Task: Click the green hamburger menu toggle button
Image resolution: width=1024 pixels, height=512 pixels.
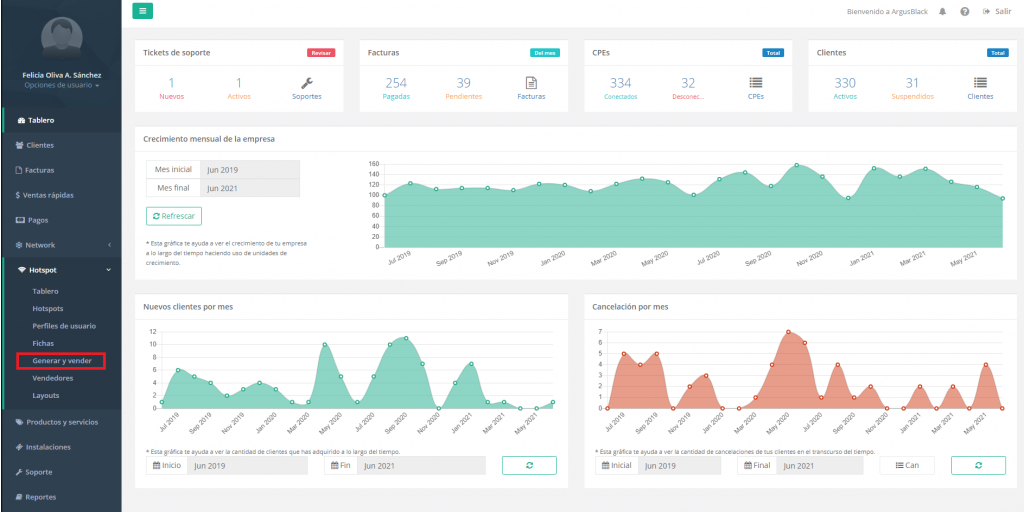Action: 143,11
